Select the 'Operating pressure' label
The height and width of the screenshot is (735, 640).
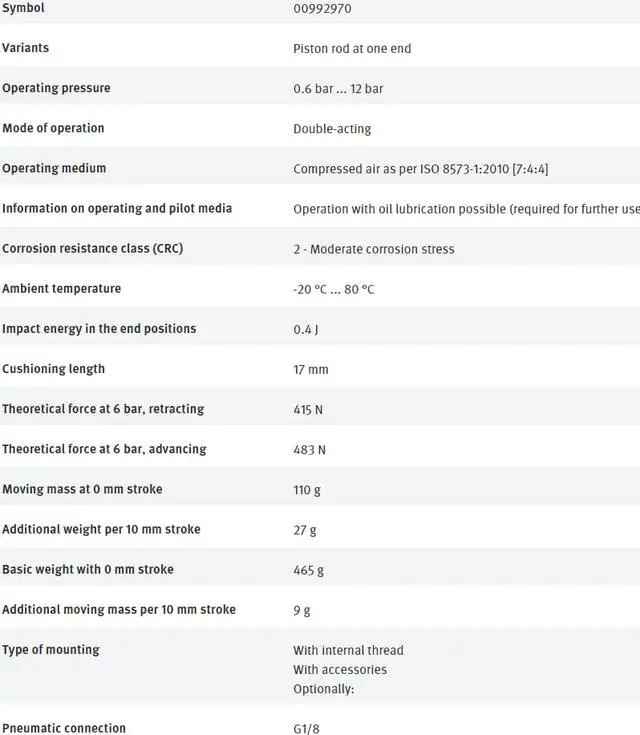coord(56,88)
